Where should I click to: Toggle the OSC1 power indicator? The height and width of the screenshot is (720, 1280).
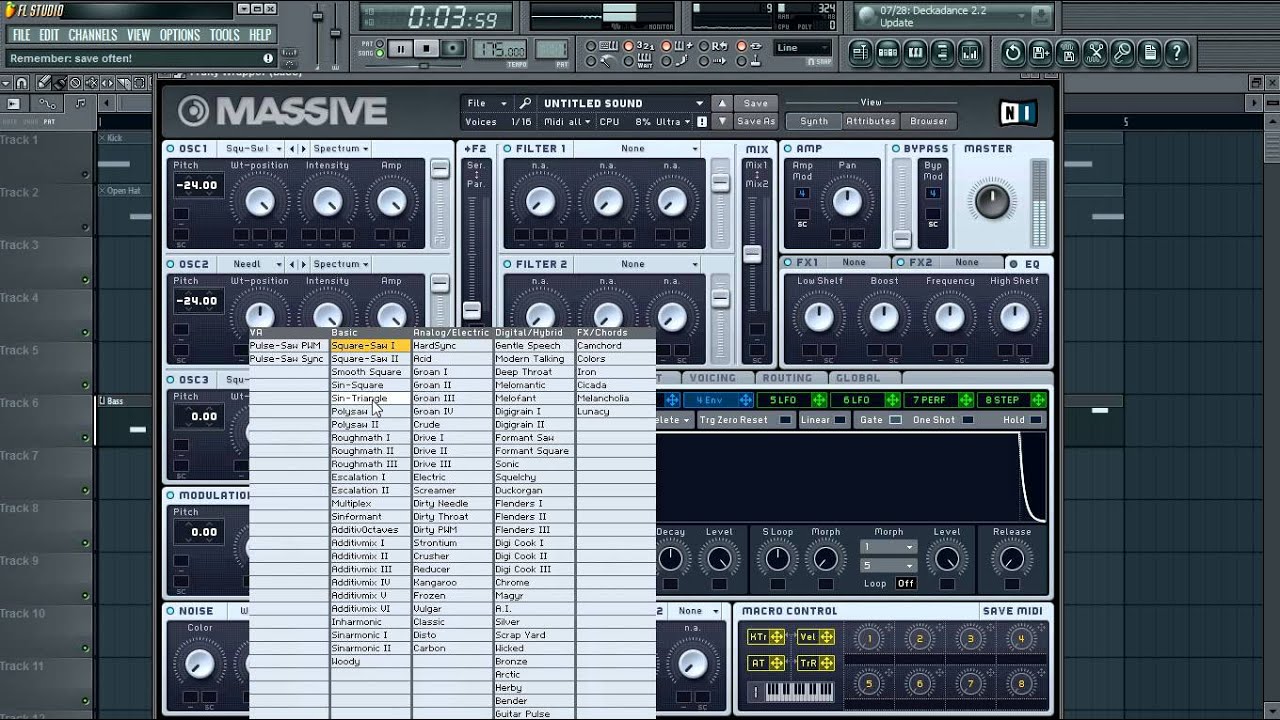pyautogui.click(x=171, y=149)
